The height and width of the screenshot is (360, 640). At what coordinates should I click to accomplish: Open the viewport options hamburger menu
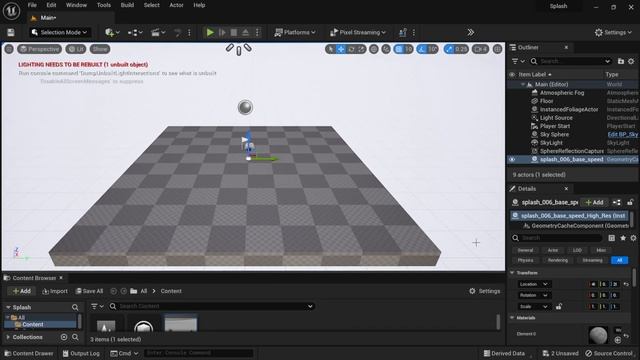(9, 49)
